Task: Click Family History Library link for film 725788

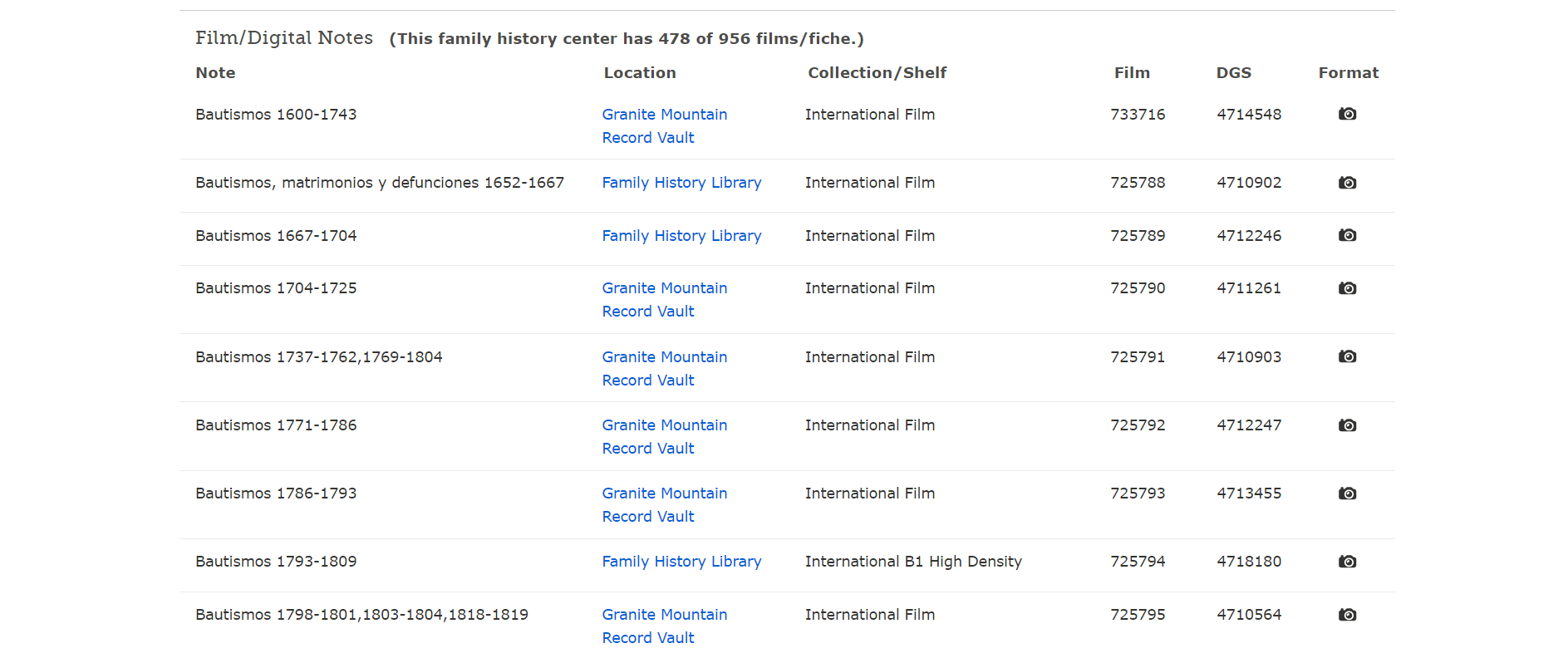Action: pos(681,183)
